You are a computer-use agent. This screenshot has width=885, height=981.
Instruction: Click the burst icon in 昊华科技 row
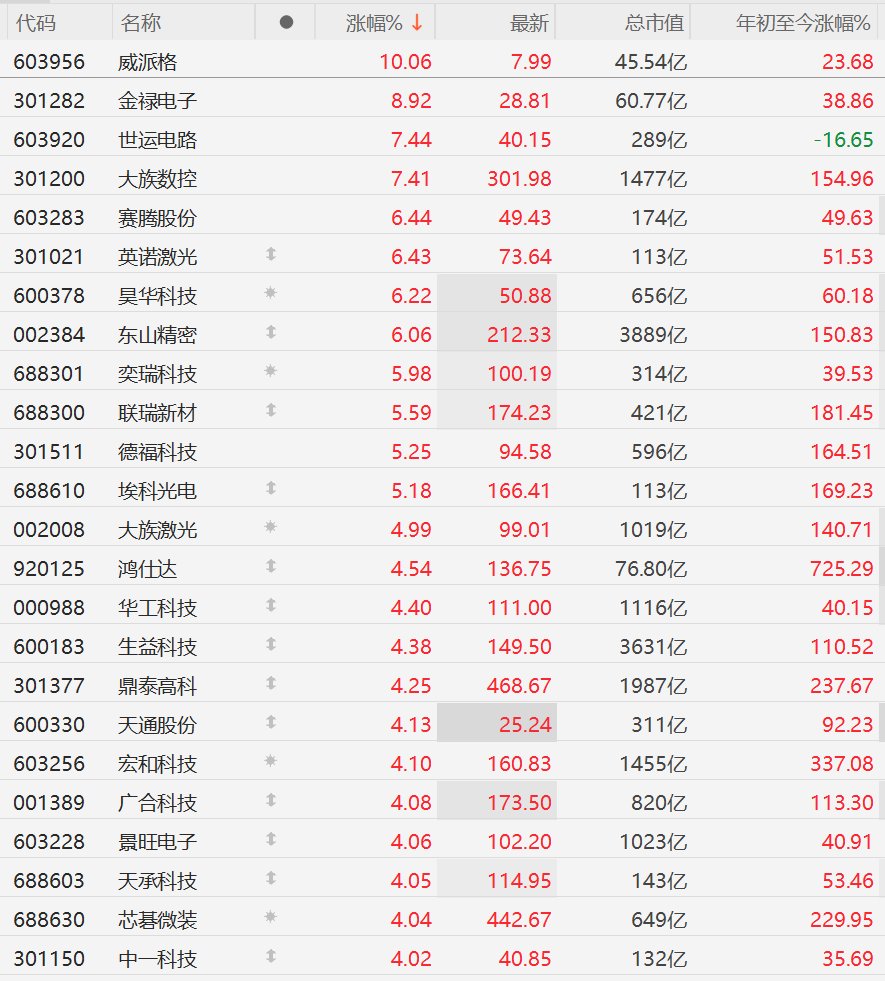(x=271, y=293)
